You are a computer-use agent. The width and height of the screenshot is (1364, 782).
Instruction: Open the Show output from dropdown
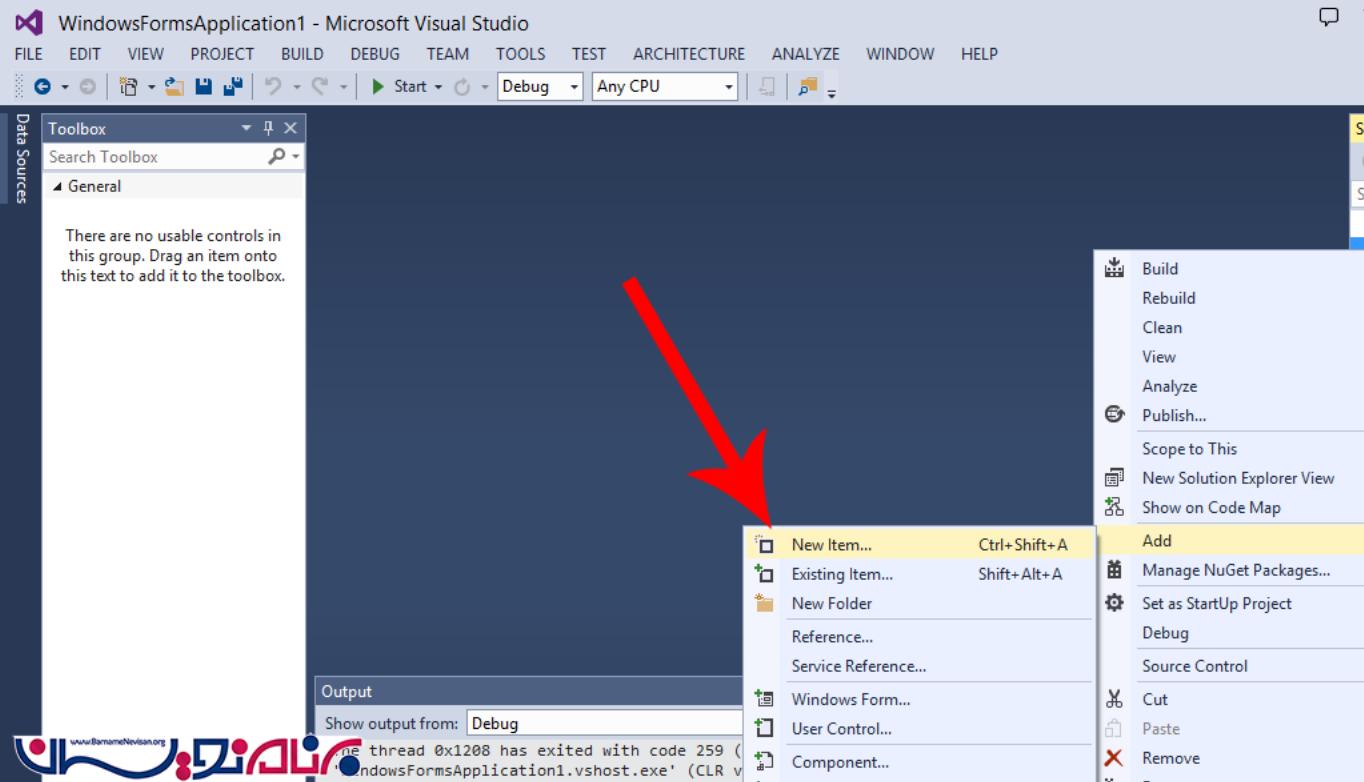pos(604,723)
